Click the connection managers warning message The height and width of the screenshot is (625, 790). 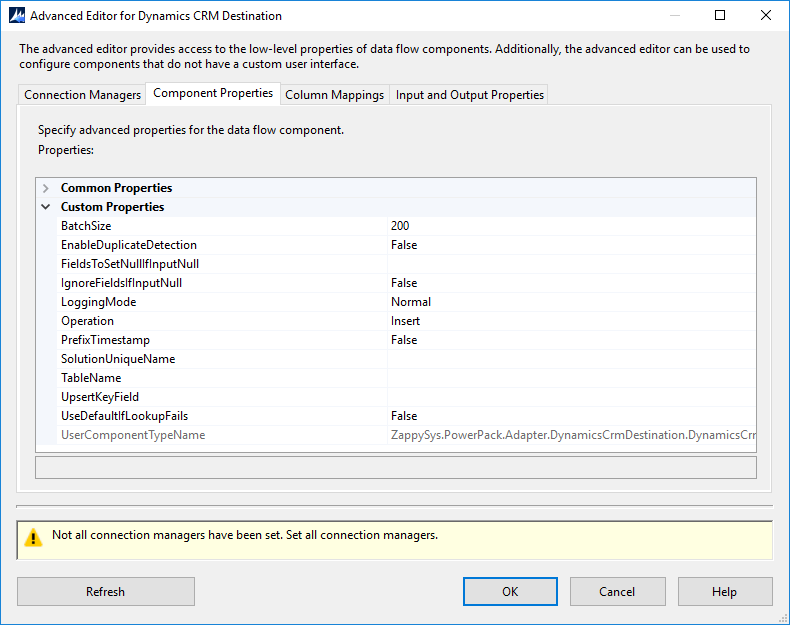coord(245,535)
